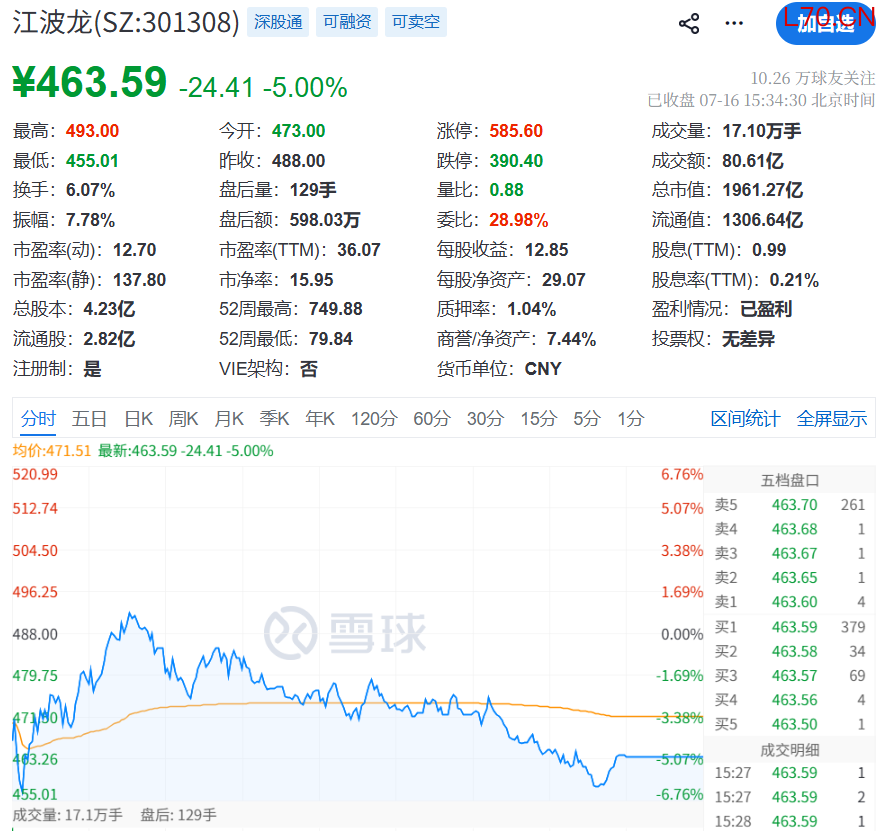Click the 买3 order row at 463.57
The width and height of the screenshot is (879, 831).
(x=790, y=676)
